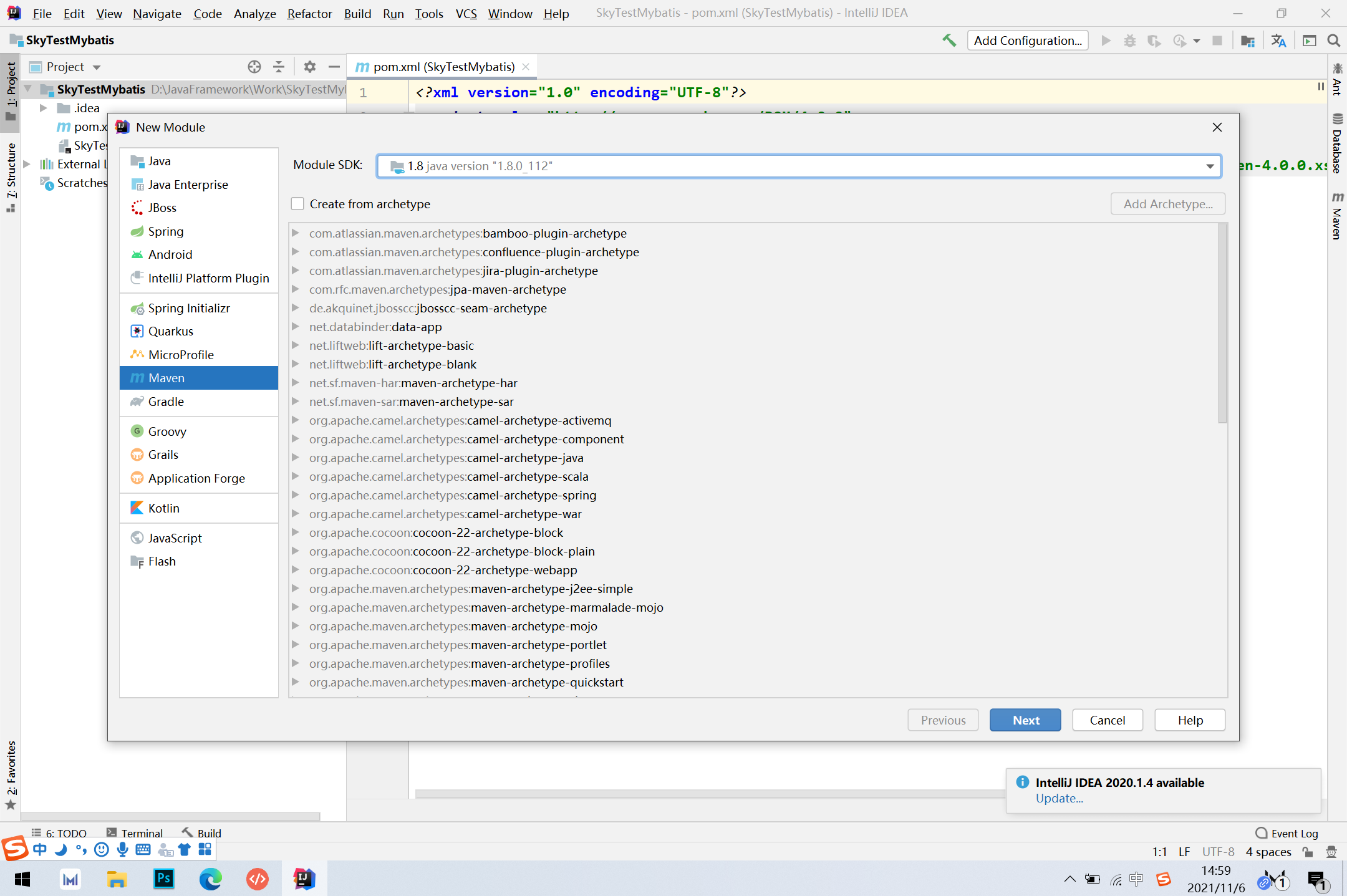Expand maven-archetype-quickstart archetype node

tap(296, 682)
